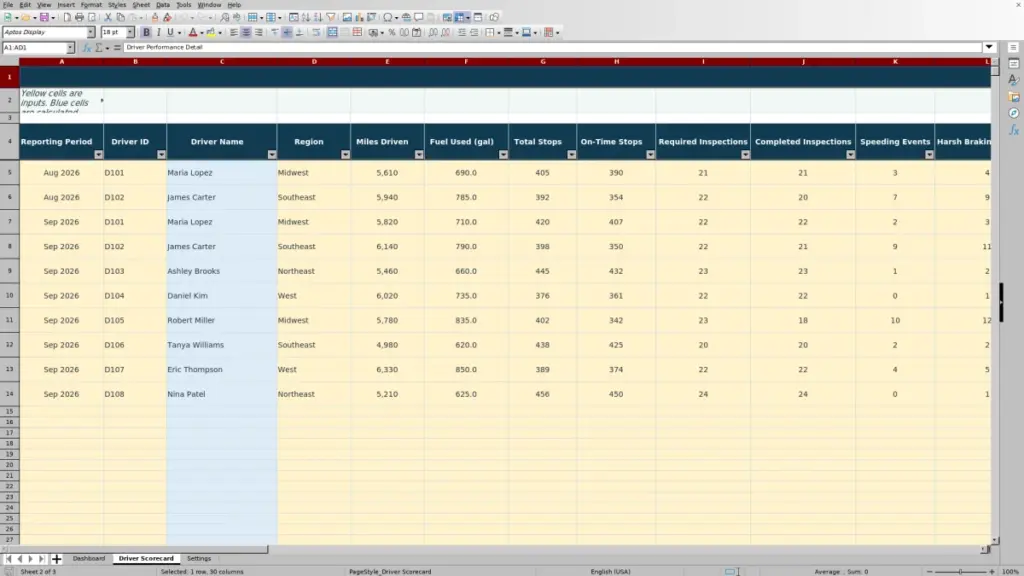Click the Copy icon in toolbar
Screen dimensions: 1024x576
(120, 17)
